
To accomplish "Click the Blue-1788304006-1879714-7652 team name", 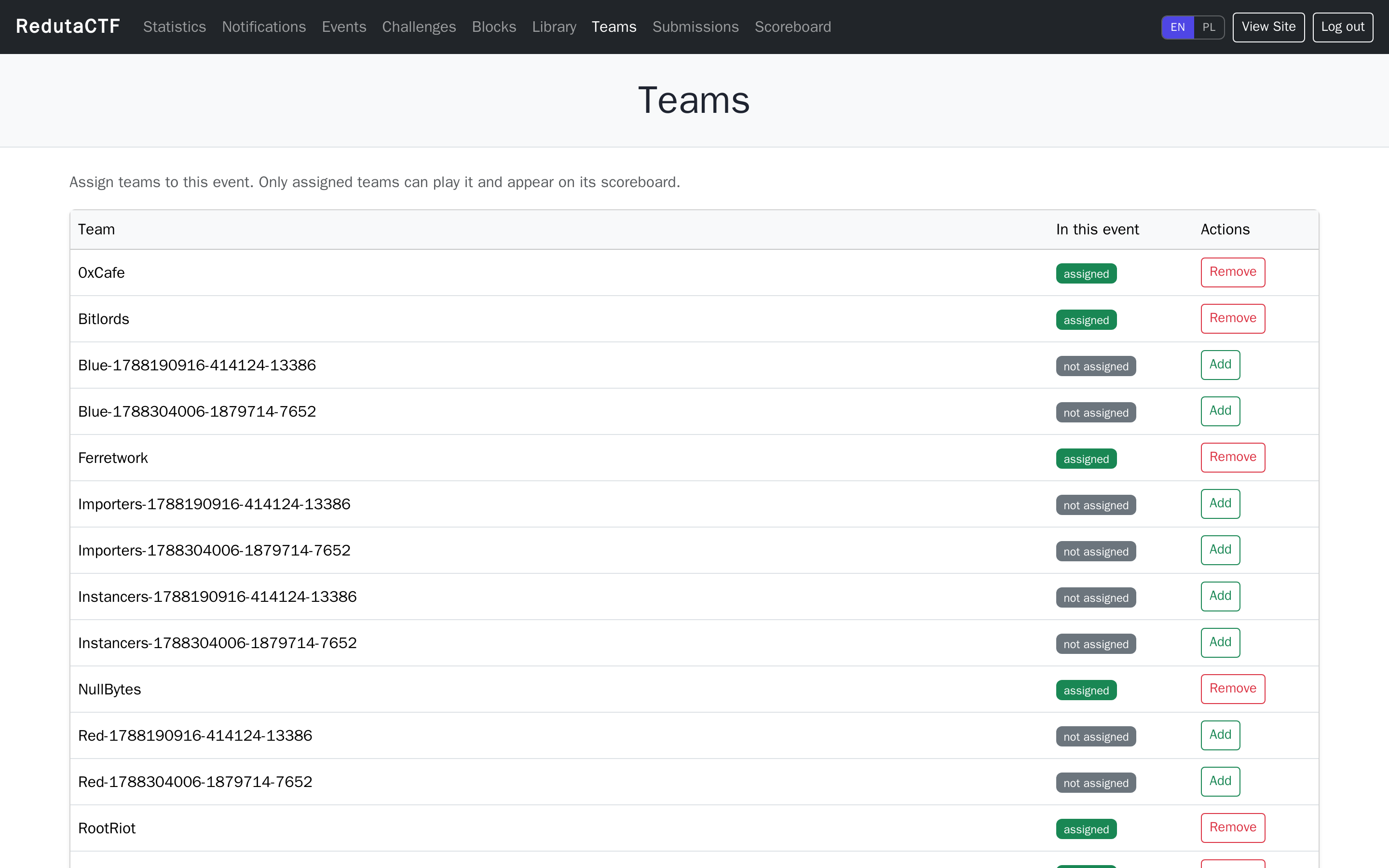I will coord(197,412).
